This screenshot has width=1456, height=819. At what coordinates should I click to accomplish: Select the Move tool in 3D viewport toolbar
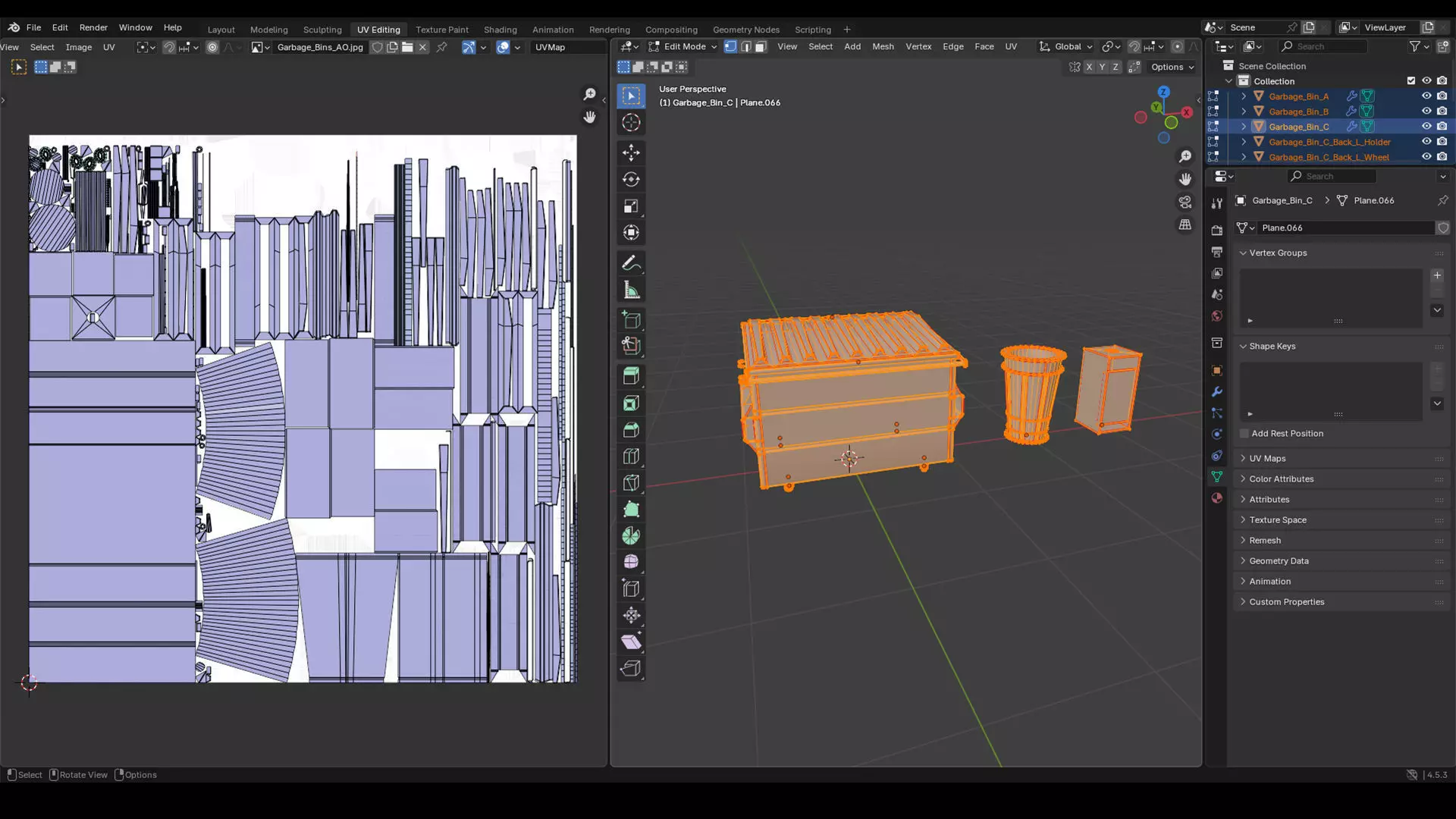(631, 152)
